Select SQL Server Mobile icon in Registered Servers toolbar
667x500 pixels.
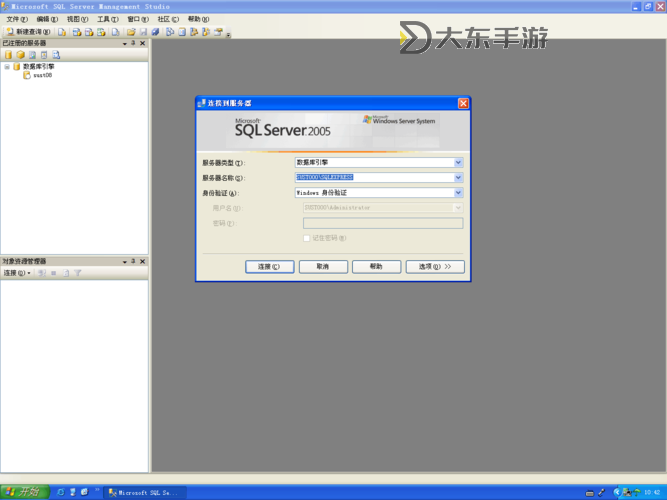[x=44, y=54]
